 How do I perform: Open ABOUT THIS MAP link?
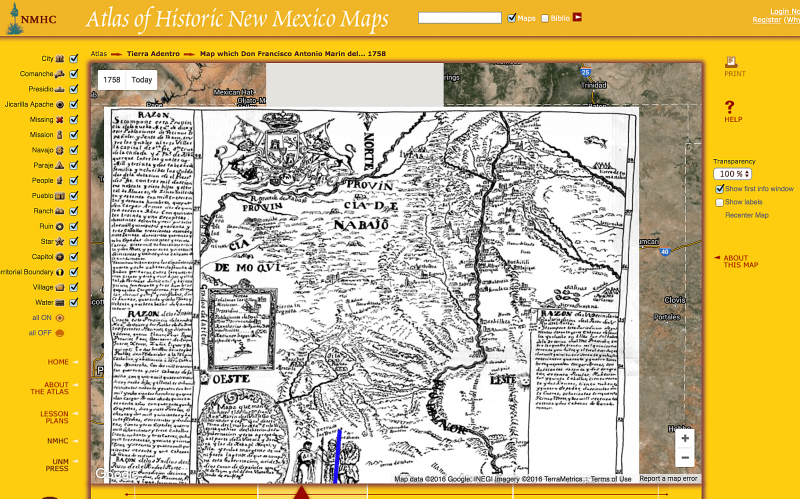coord(740,261)
